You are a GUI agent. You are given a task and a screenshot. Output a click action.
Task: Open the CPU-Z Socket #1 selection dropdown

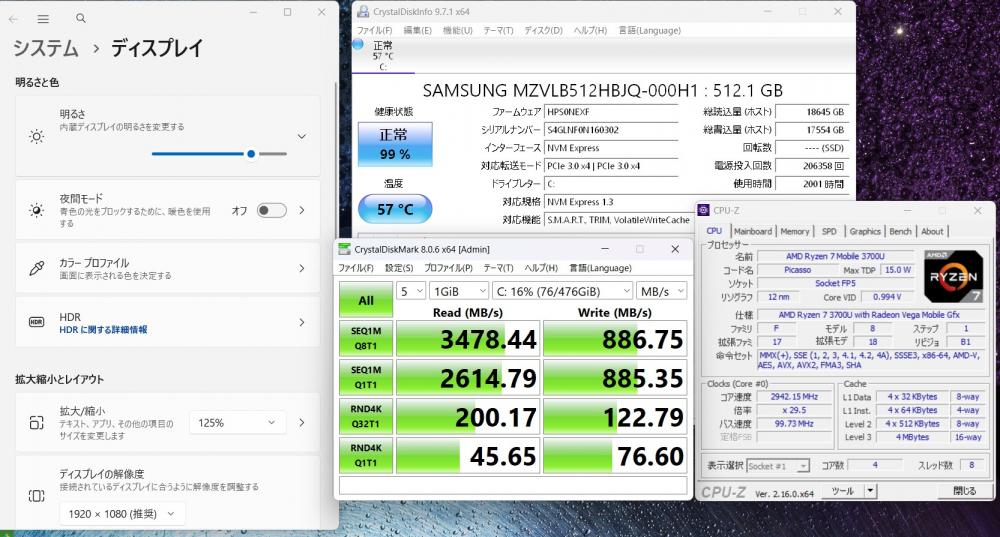click(777, 466)
